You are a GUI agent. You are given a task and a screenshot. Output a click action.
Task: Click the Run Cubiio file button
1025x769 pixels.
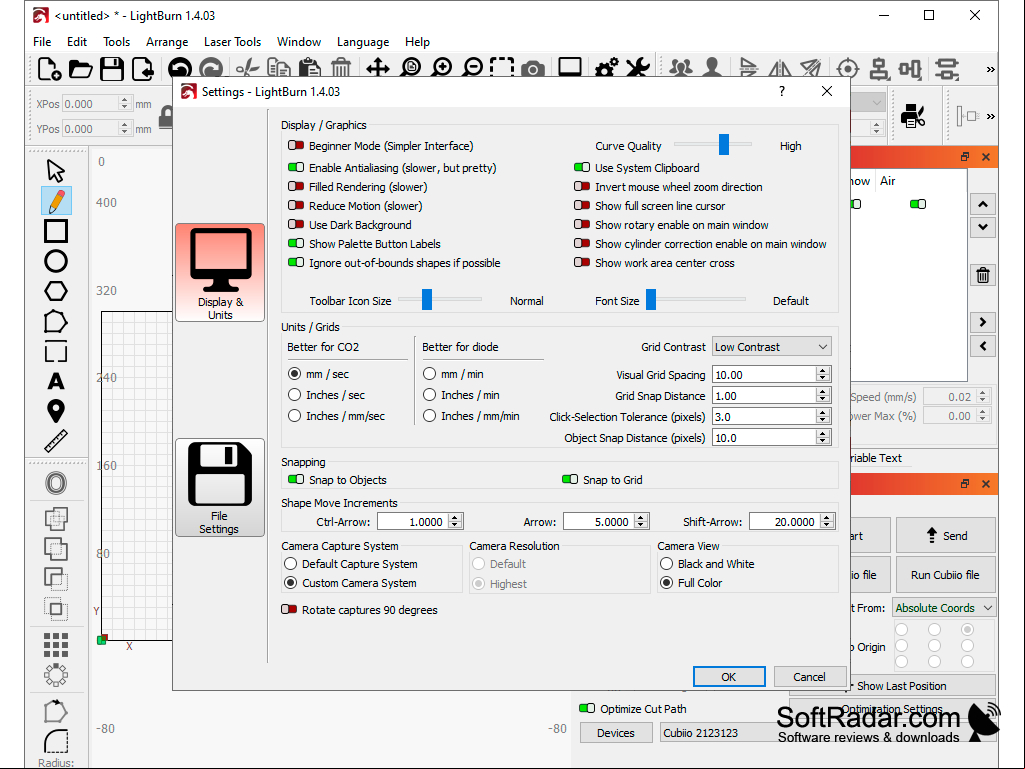pyautogui.click(x=945, y=575)
